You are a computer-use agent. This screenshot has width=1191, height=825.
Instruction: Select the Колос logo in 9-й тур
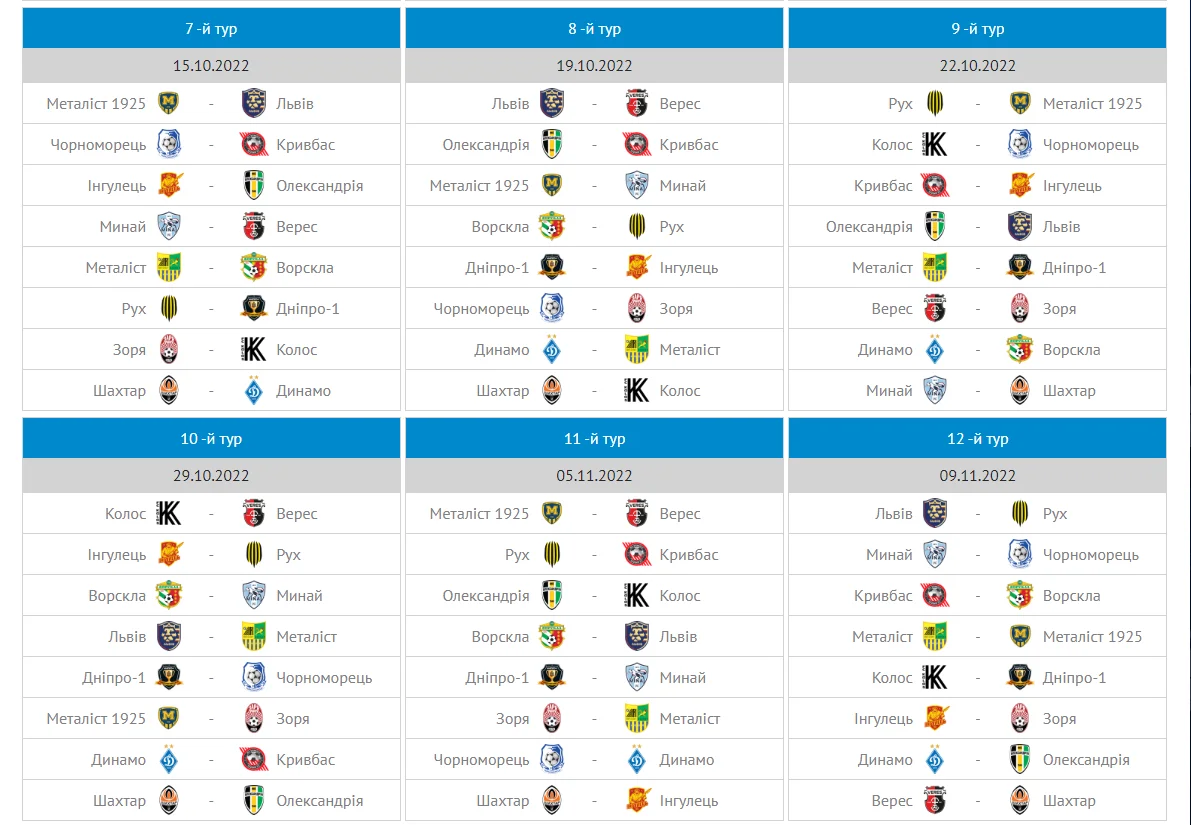point(935,145)
